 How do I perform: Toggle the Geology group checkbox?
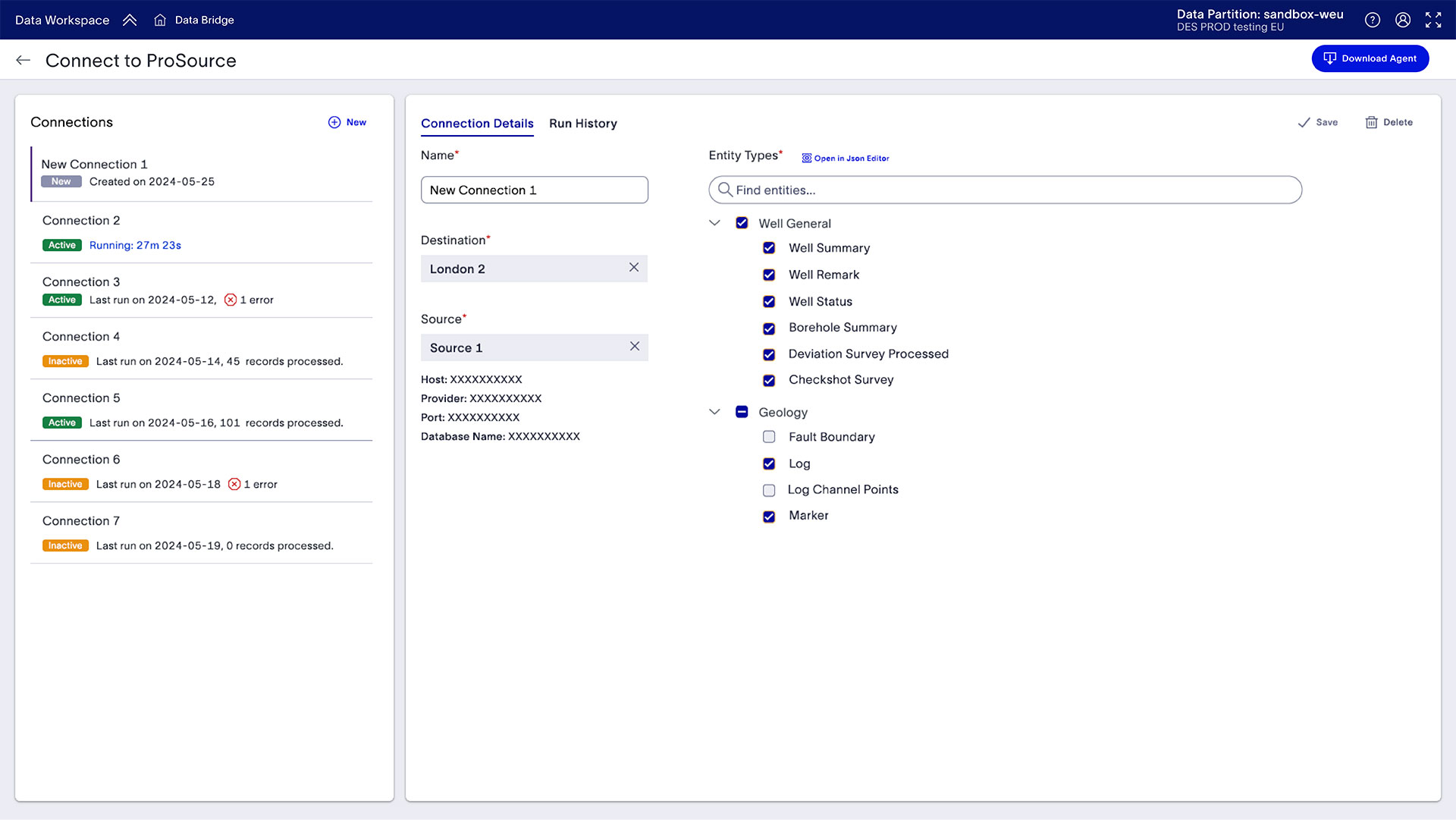(x=742, y=412)
